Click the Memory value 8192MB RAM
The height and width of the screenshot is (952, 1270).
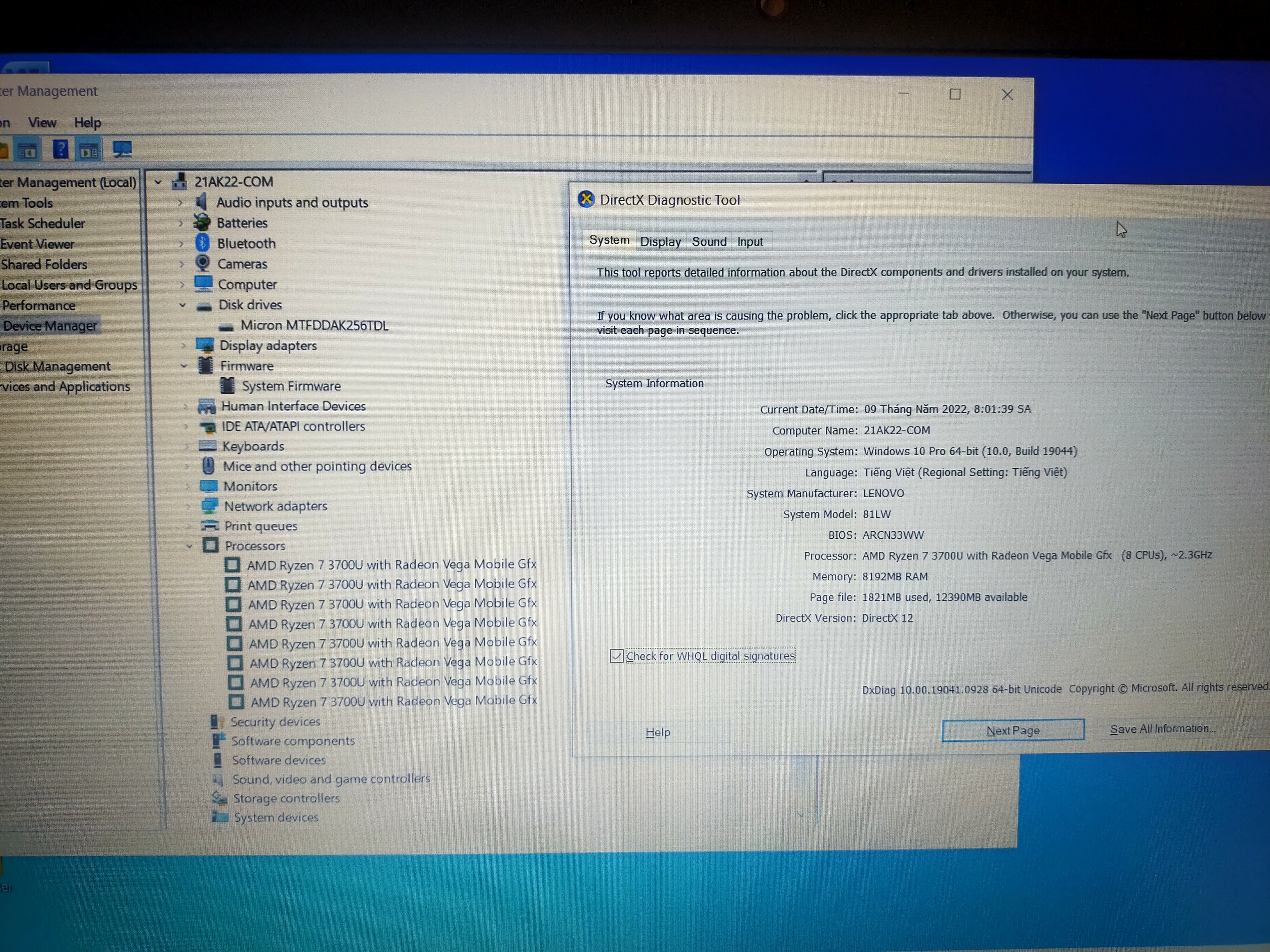pyautogui.click(x=894, y=576)
